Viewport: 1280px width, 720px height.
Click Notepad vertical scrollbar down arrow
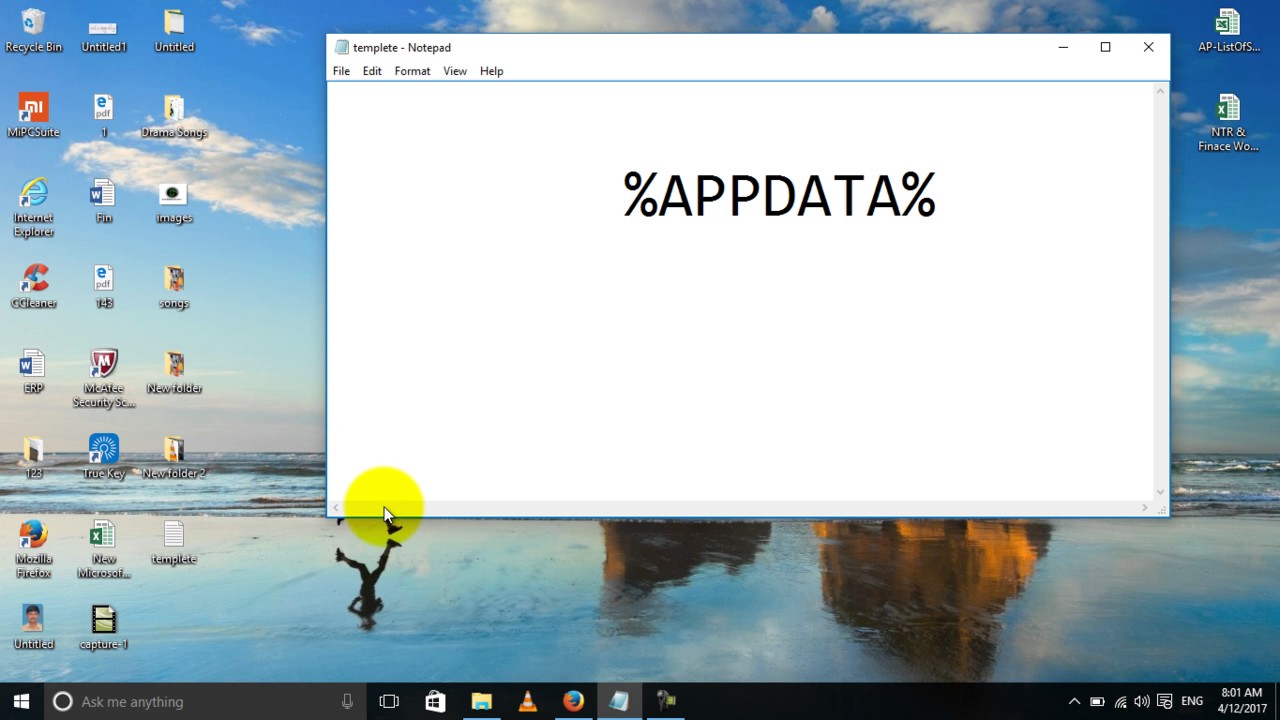(x=1160, y=492)
